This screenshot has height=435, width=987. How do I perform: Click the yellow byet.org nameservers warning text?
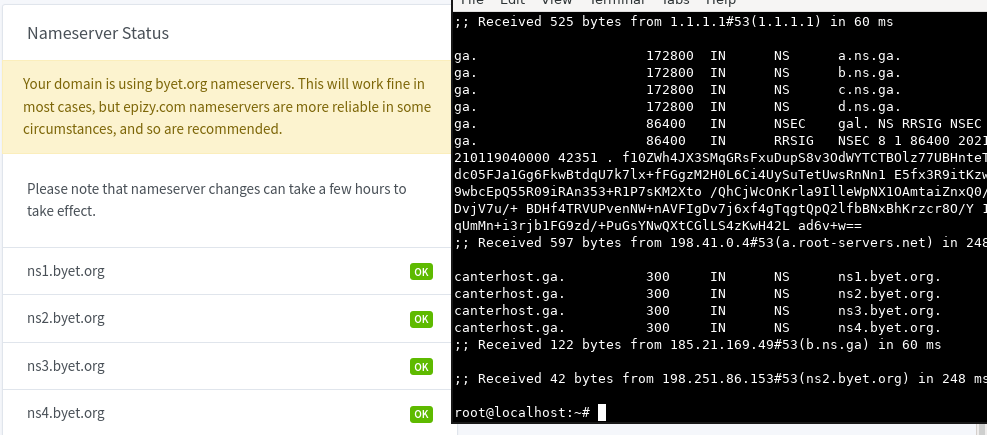pos(227,106)
